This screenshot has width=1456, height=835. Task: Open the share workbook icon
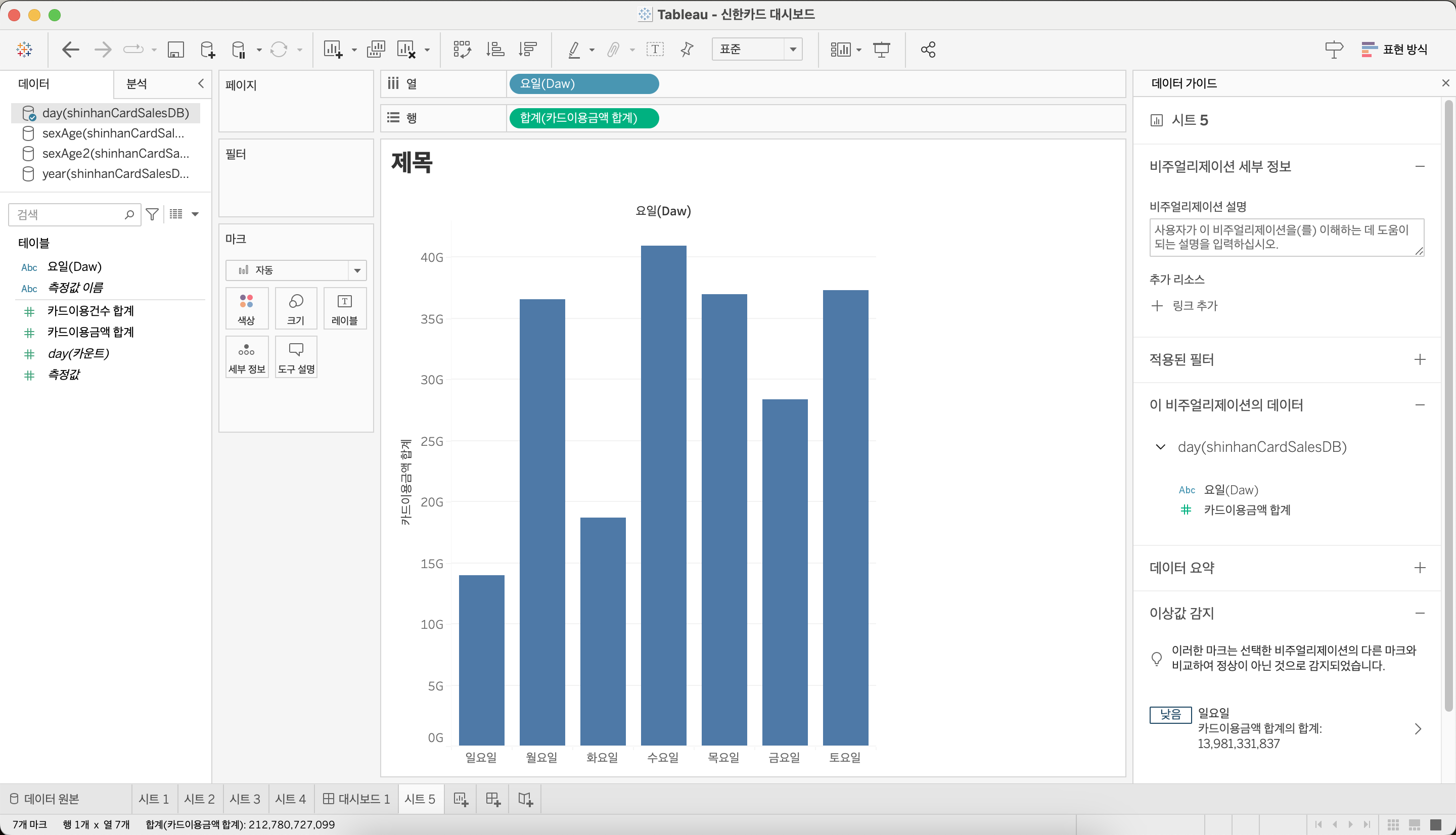click(x=928, y=50)
